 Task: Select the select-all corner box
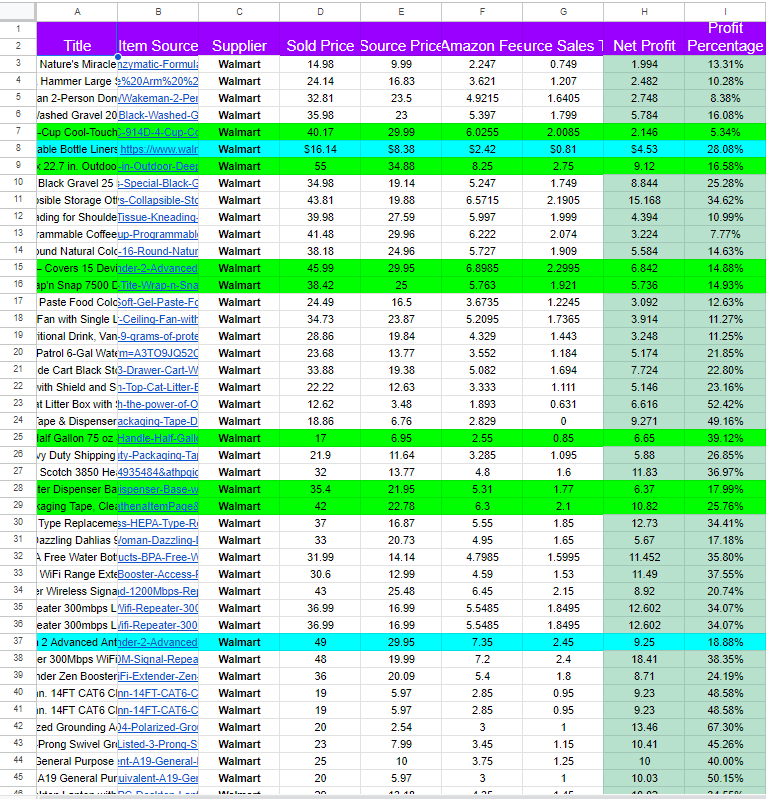tap(18, 11)
